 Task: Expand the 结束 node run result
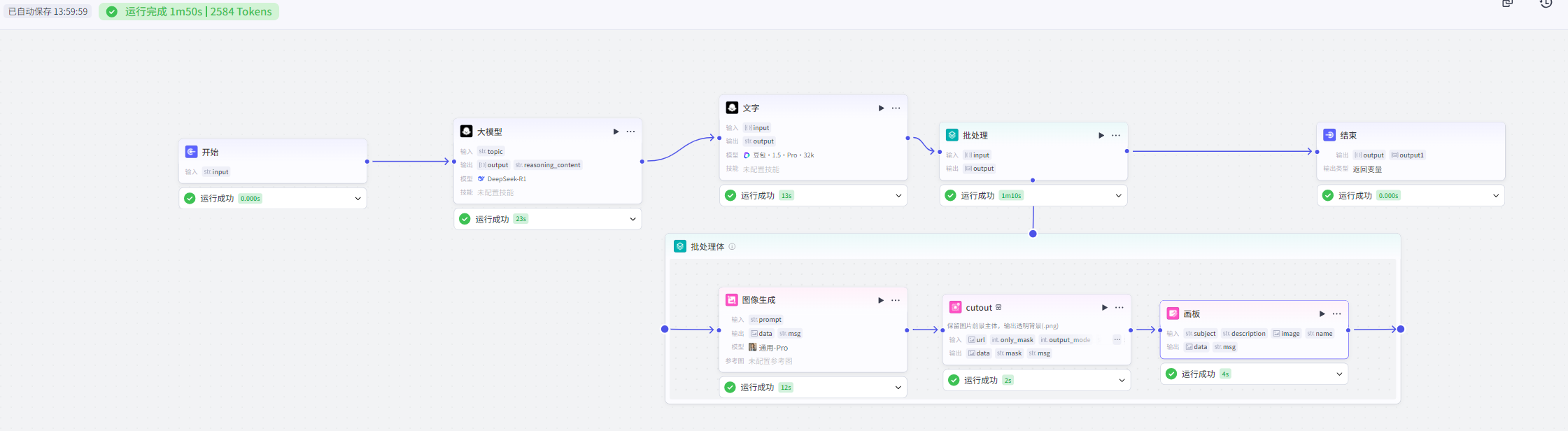(1496, 196)
